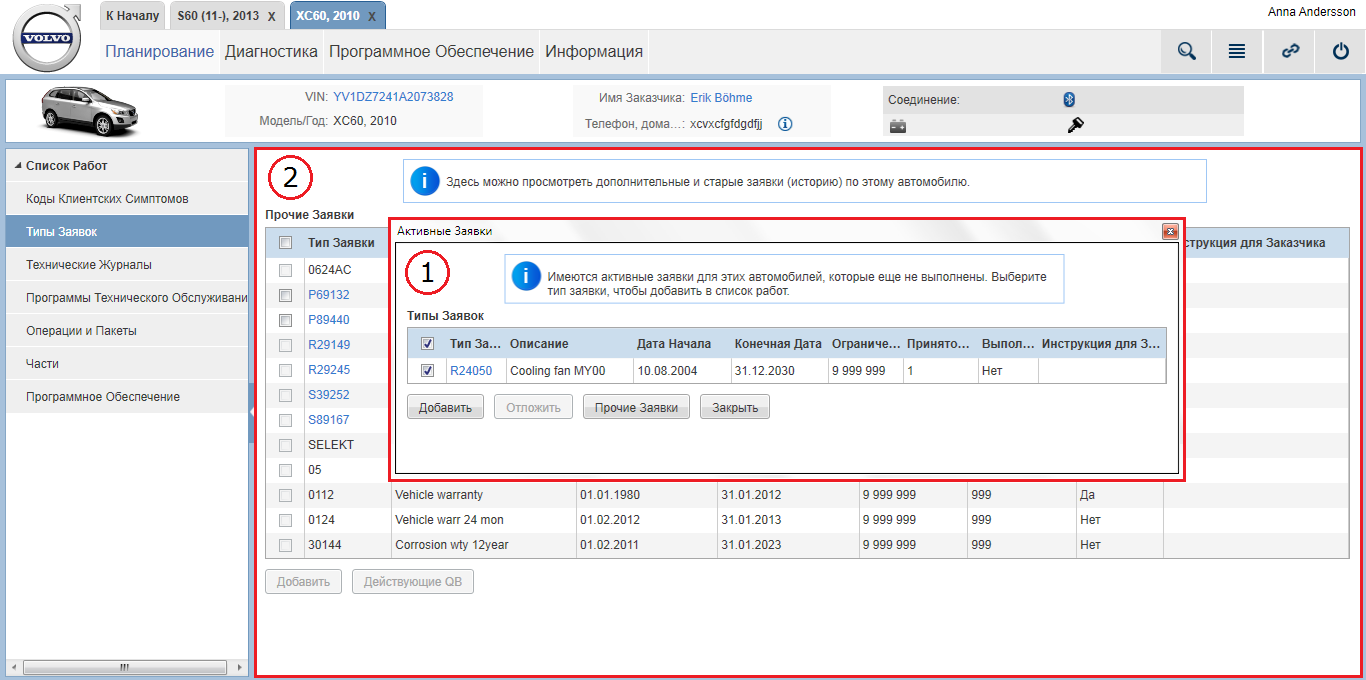Open the Информация menu
Screen dimensions: 1366x680
(x=594, y=52)
